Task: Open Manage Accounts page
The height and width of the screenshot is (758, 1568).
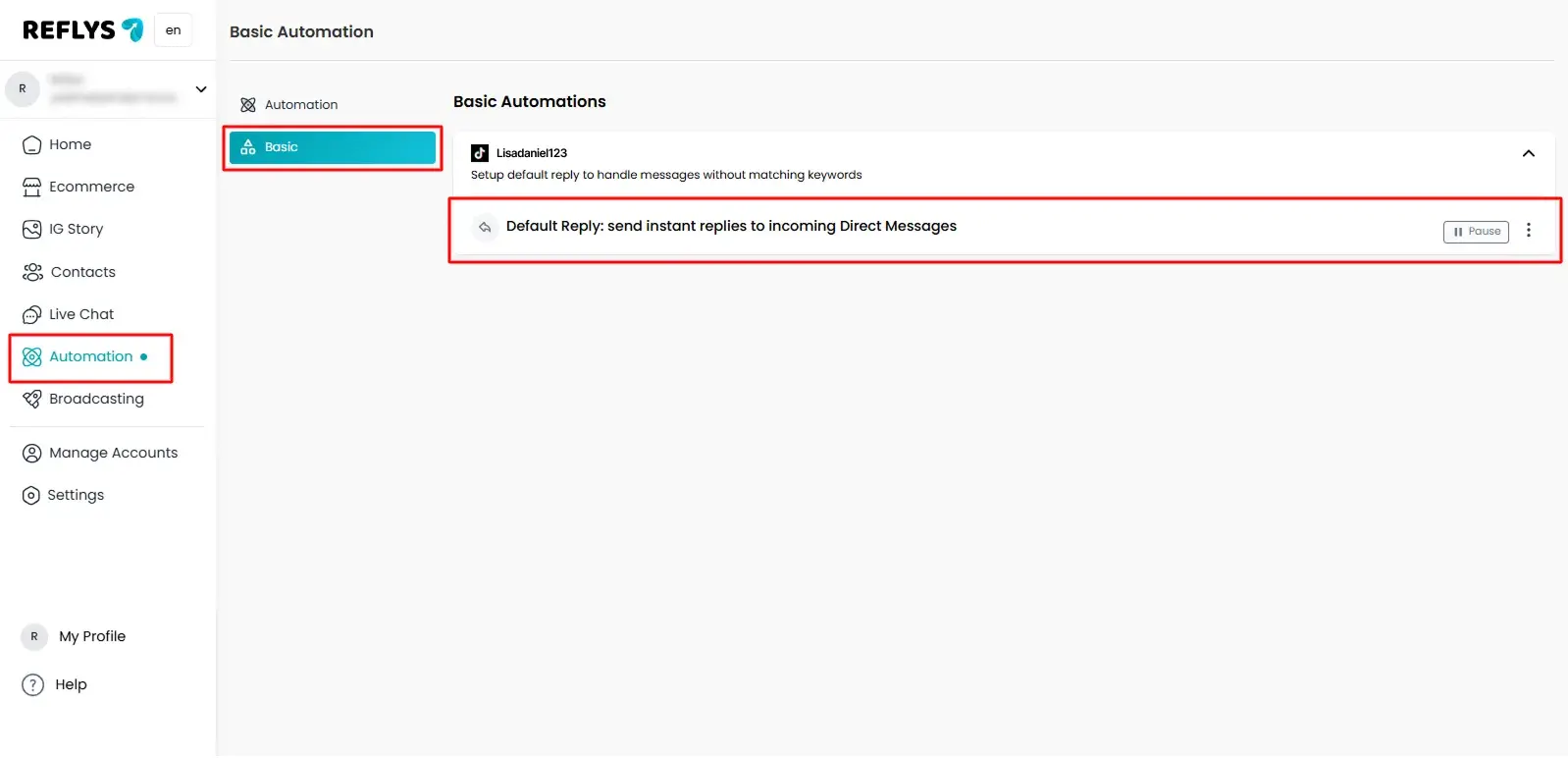Action: [113, 454]
